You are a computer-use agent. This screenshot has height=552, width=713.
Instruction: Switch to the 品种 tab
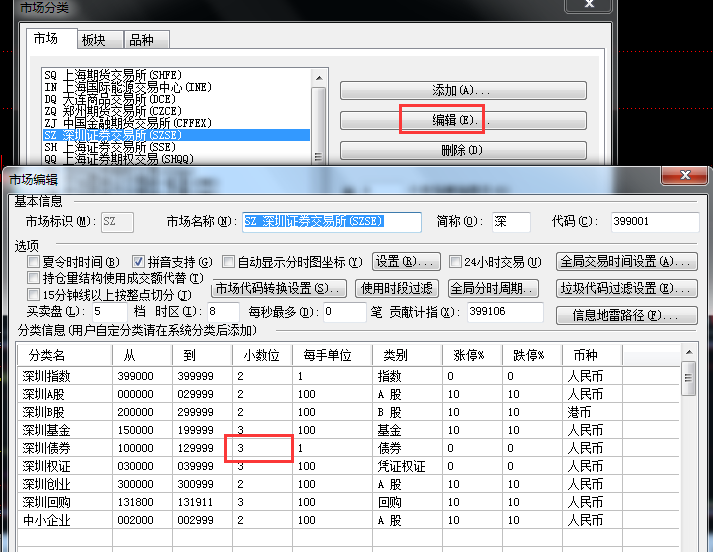click(146, 40)
